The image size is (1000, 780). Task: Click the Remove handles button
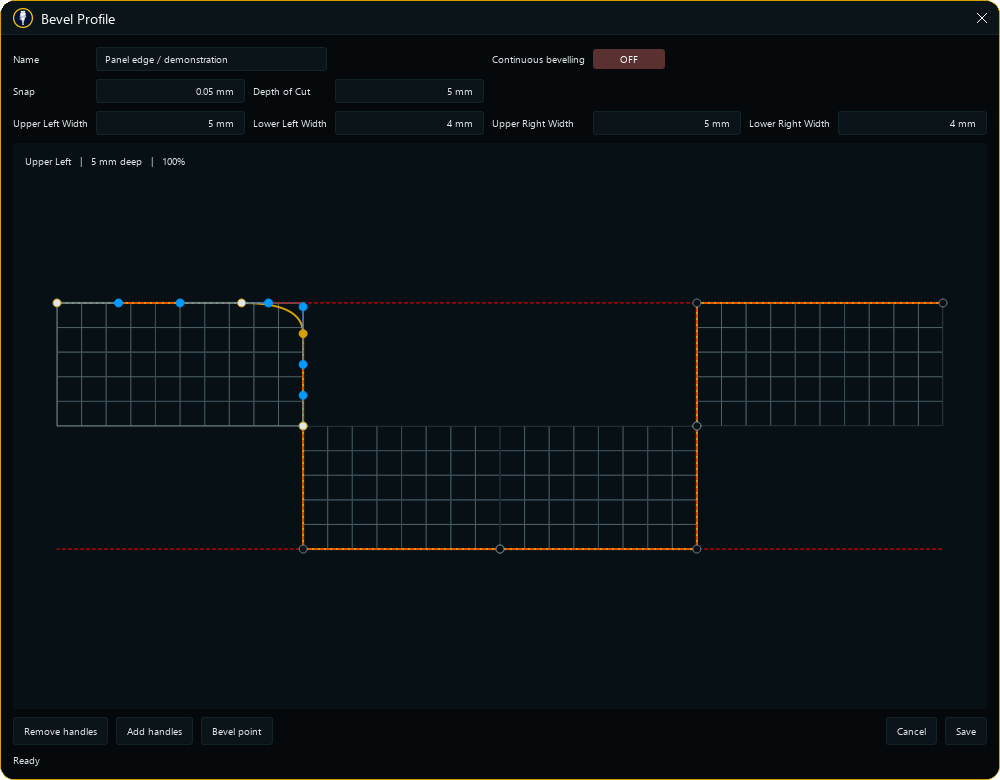point(61,732)
